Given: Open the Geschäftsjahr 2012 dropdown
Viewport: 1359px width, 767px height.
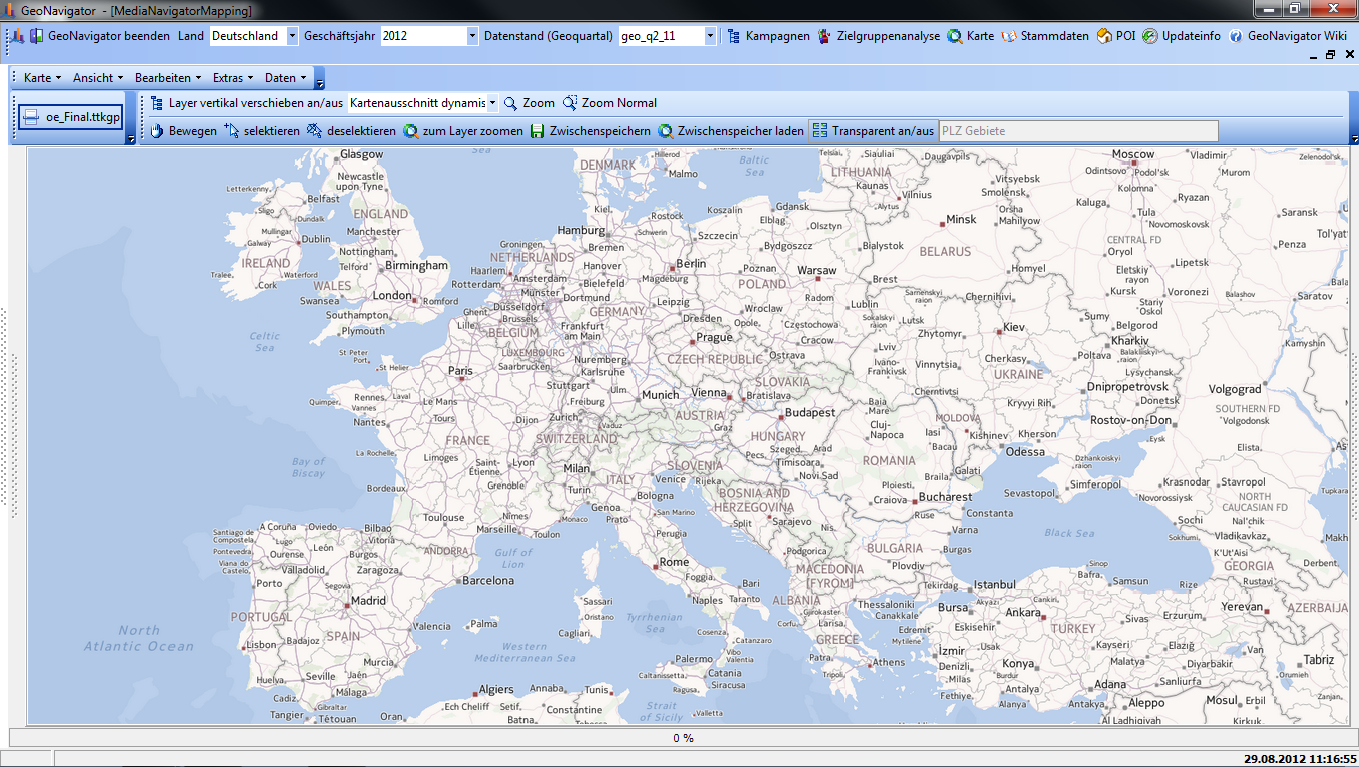Looking at the screenshot, I should pyautogui.click(x=472, y=36).
